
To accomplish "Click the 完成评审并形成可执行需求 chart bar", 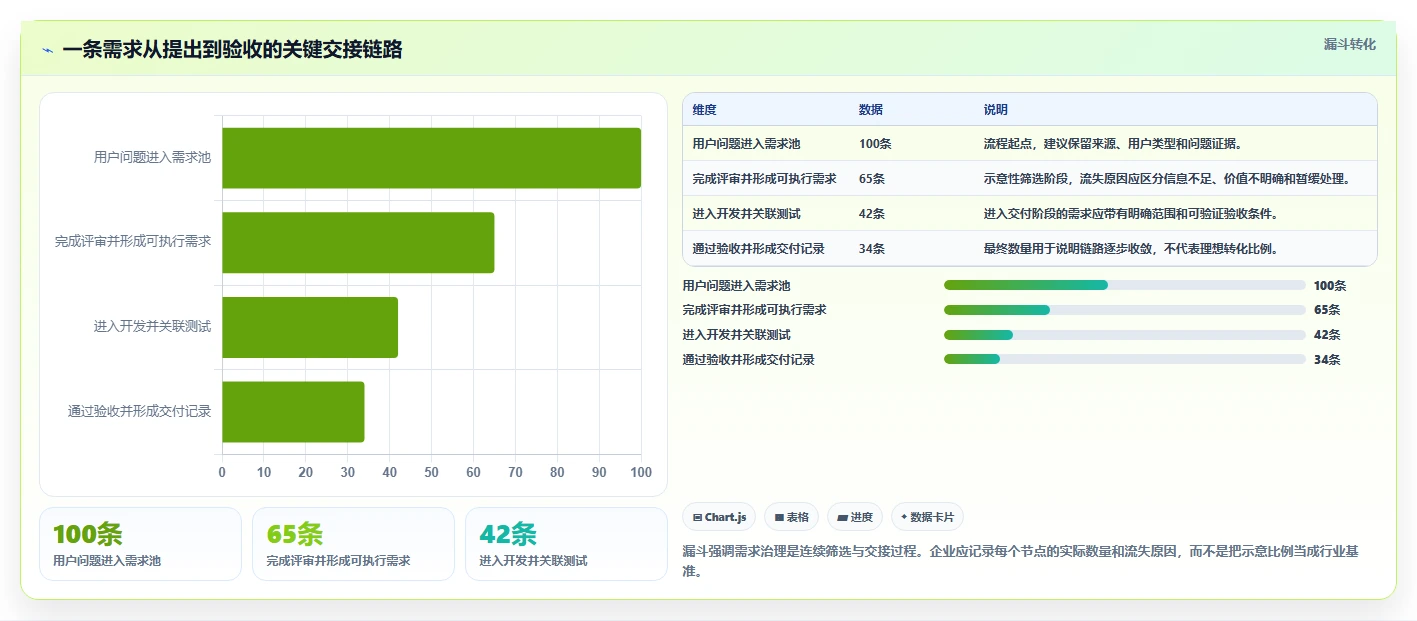I will (x=358, y=242).
